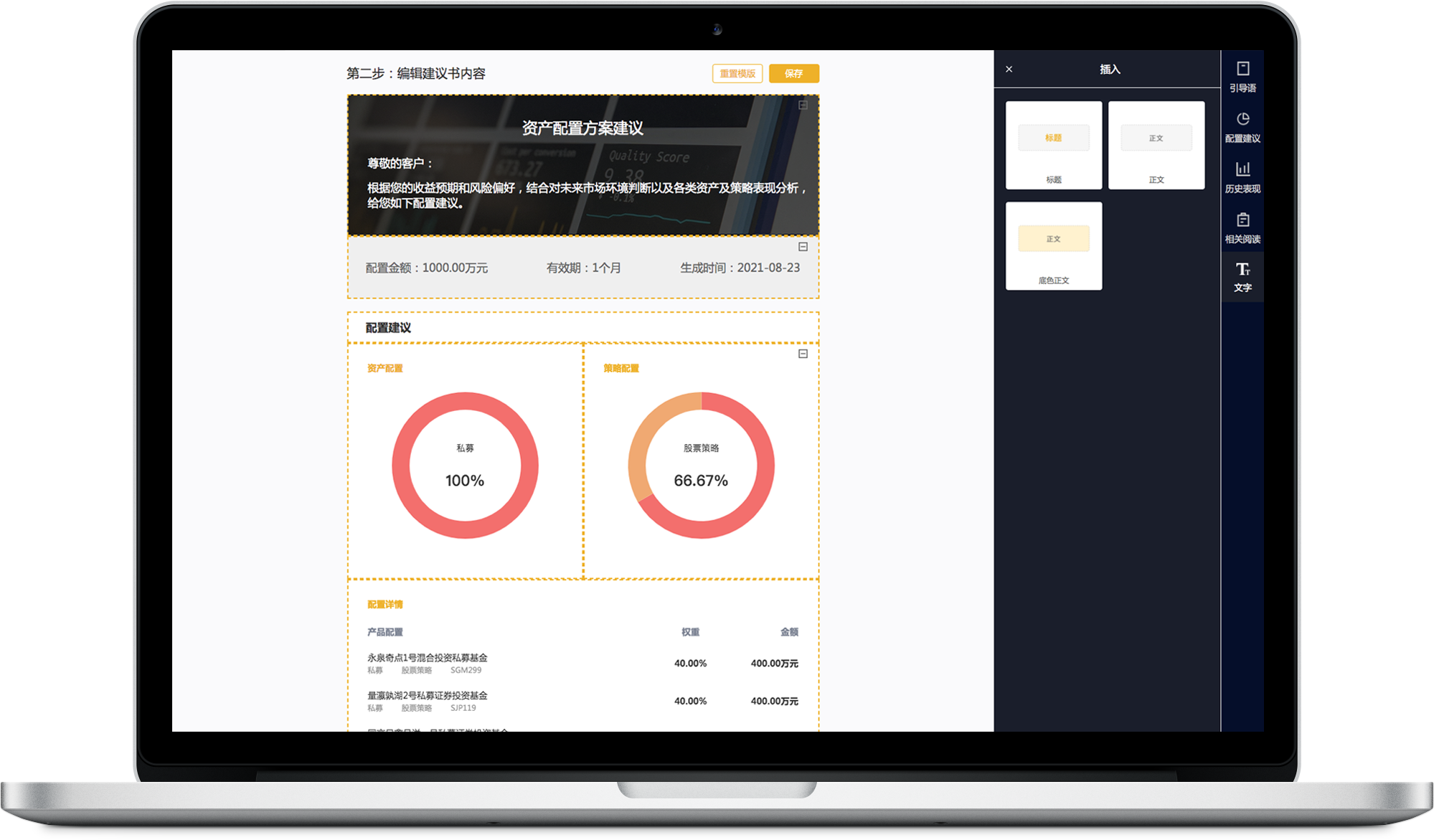Select the 有效期：1个月 text

click(x=584, y=268)
